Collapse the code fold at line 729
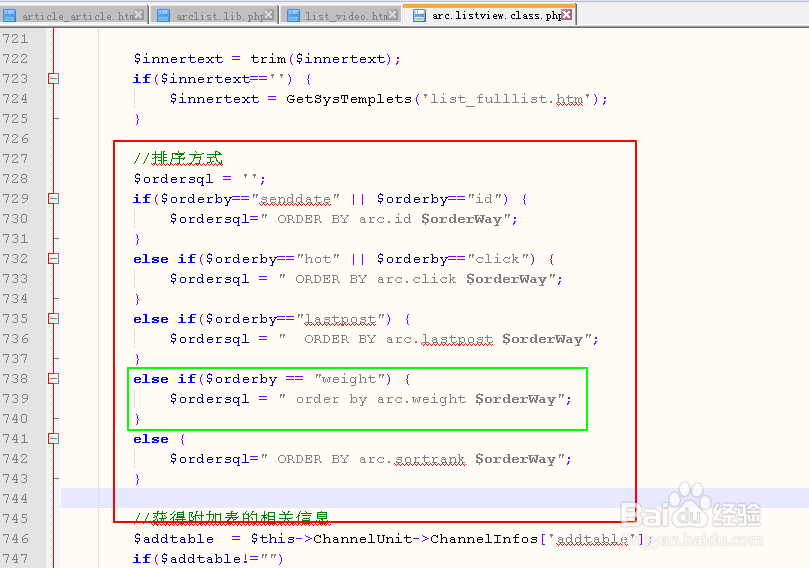 click(x=54, y=199)
